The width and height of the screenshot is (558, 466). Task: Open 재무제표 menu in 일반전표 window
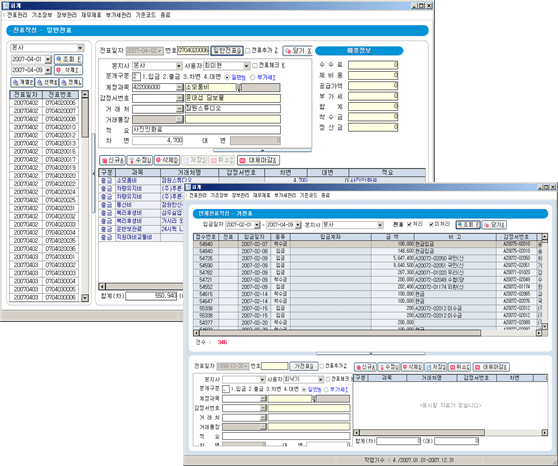tap(91, 15)
